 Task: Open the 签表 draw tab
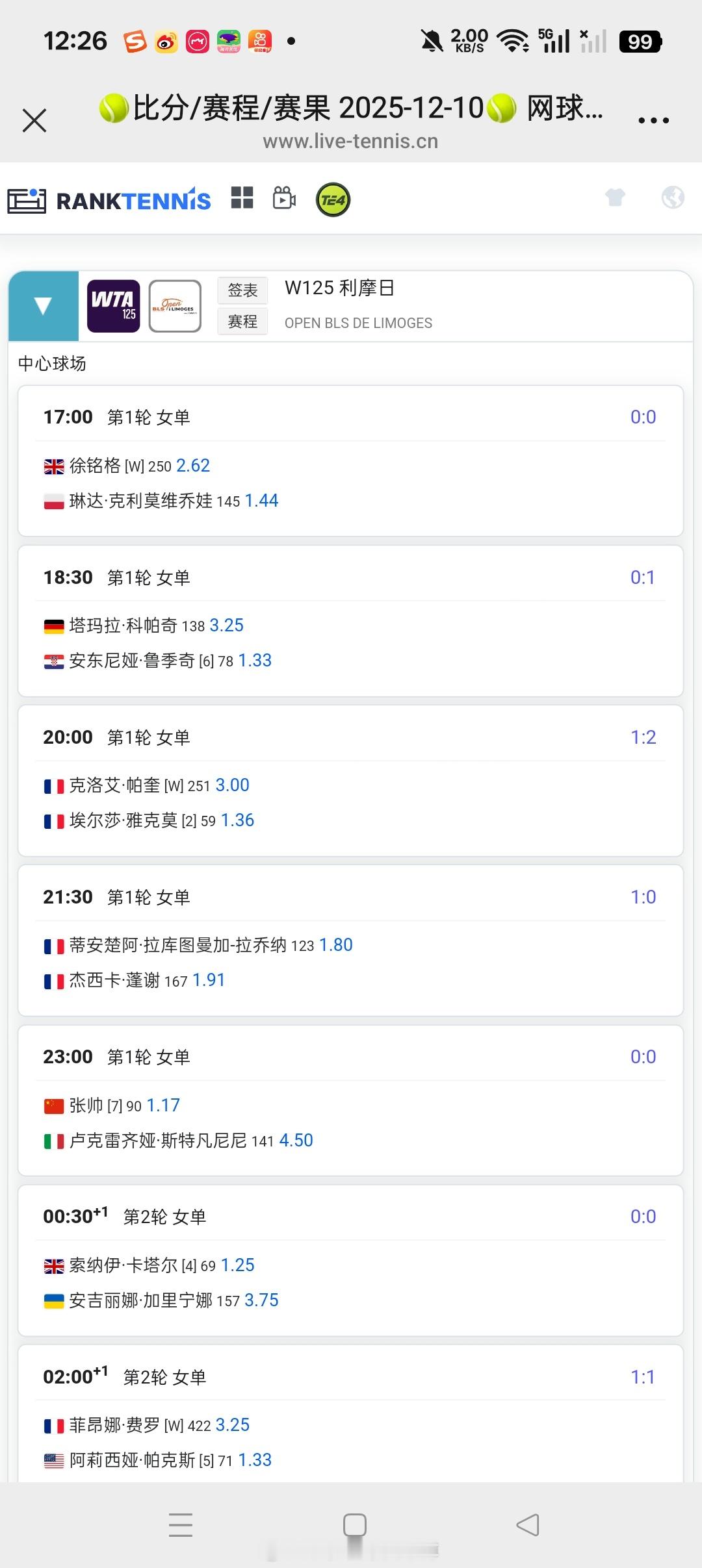tap(242, 290)
